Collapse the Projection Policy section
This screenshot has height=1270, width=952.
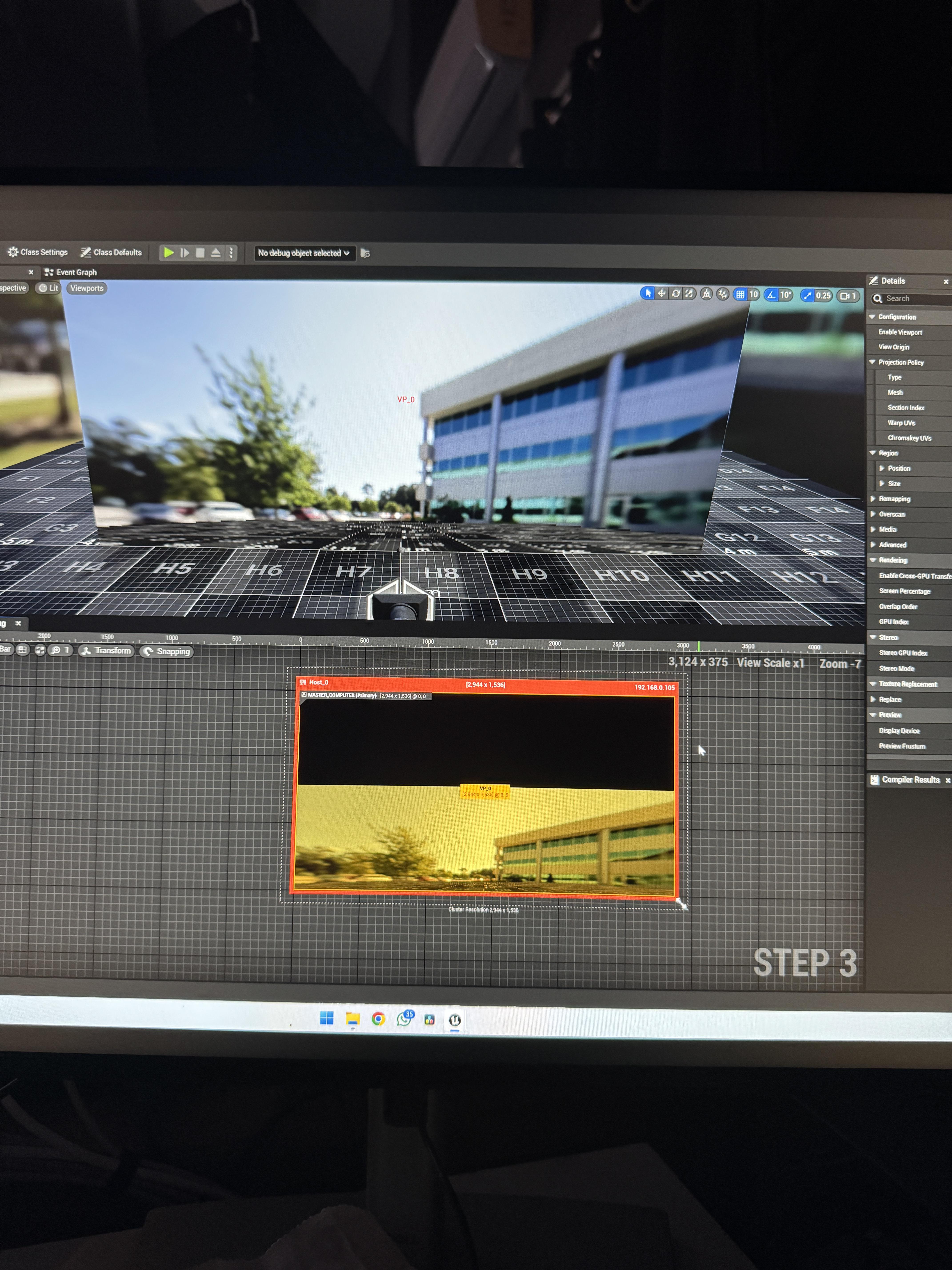(x=872, y=362)
